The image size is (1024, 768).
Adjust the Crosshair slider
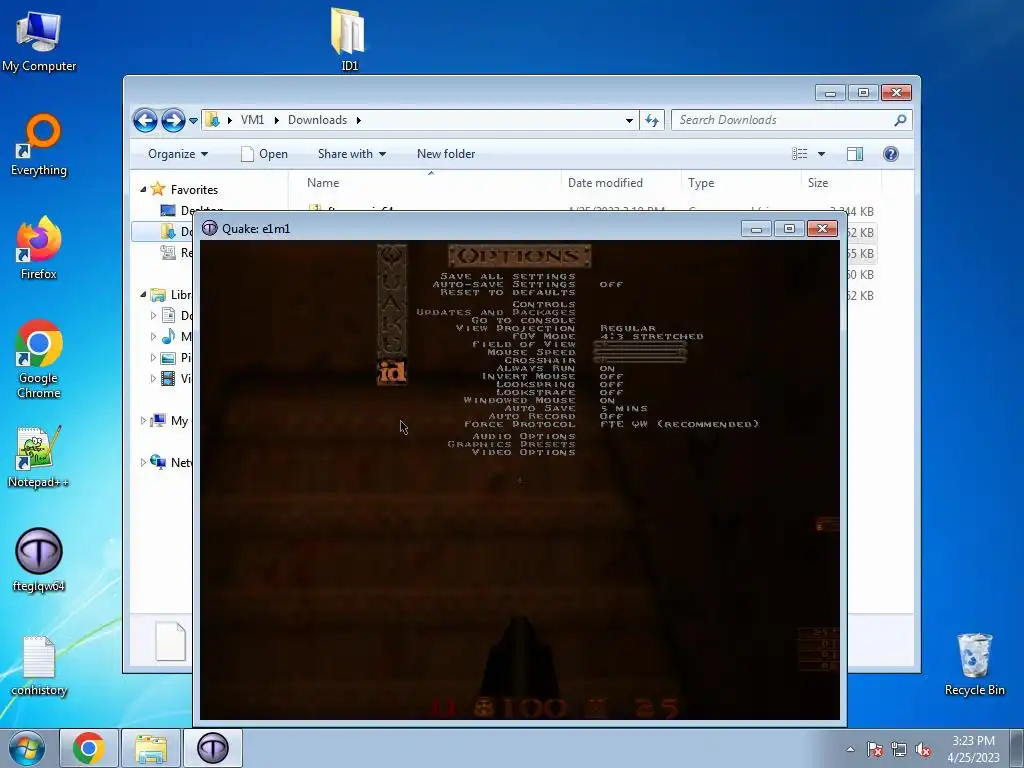point(640,360)
